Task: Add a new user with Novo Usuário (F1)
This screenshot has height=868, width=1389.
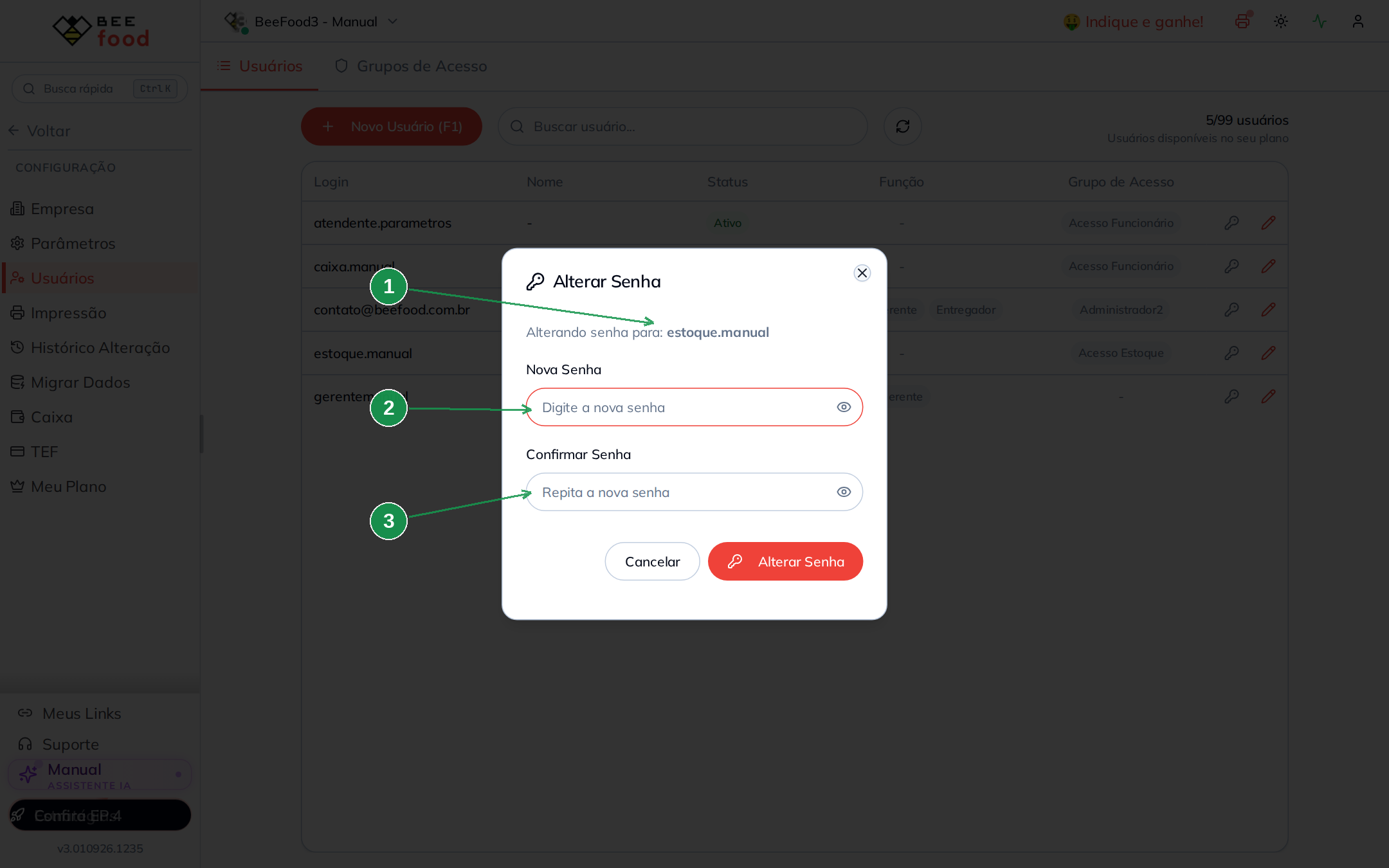Action: point(392,127)
